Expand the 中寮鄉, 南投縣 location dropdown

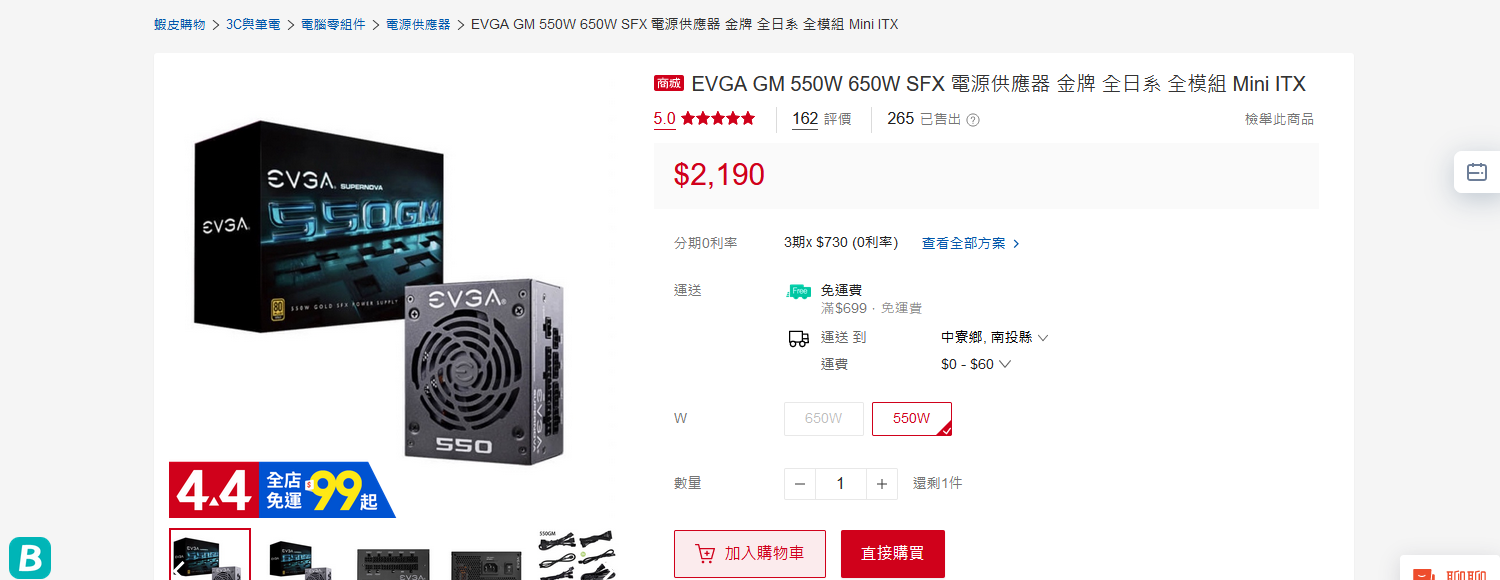tap(995, 338)
